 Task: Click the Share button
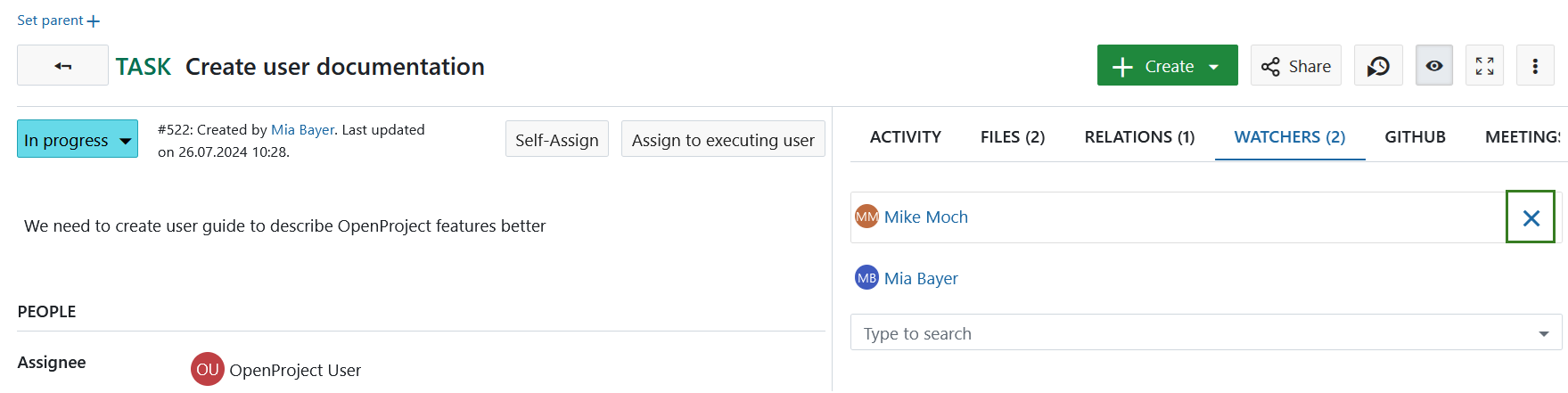click(1296, 66)
